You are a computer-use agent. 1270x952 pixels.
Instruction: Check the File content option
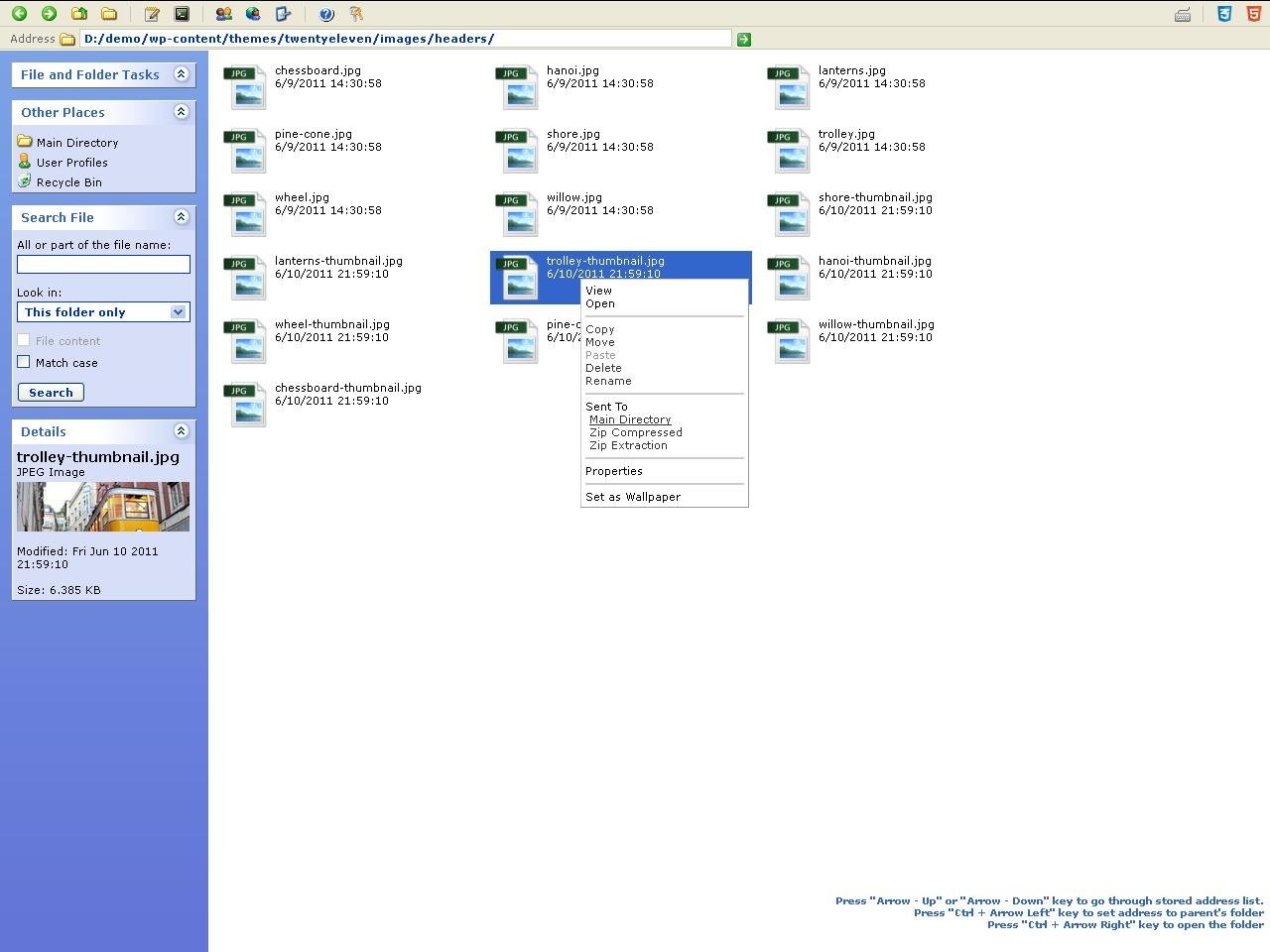click(23, 340)
